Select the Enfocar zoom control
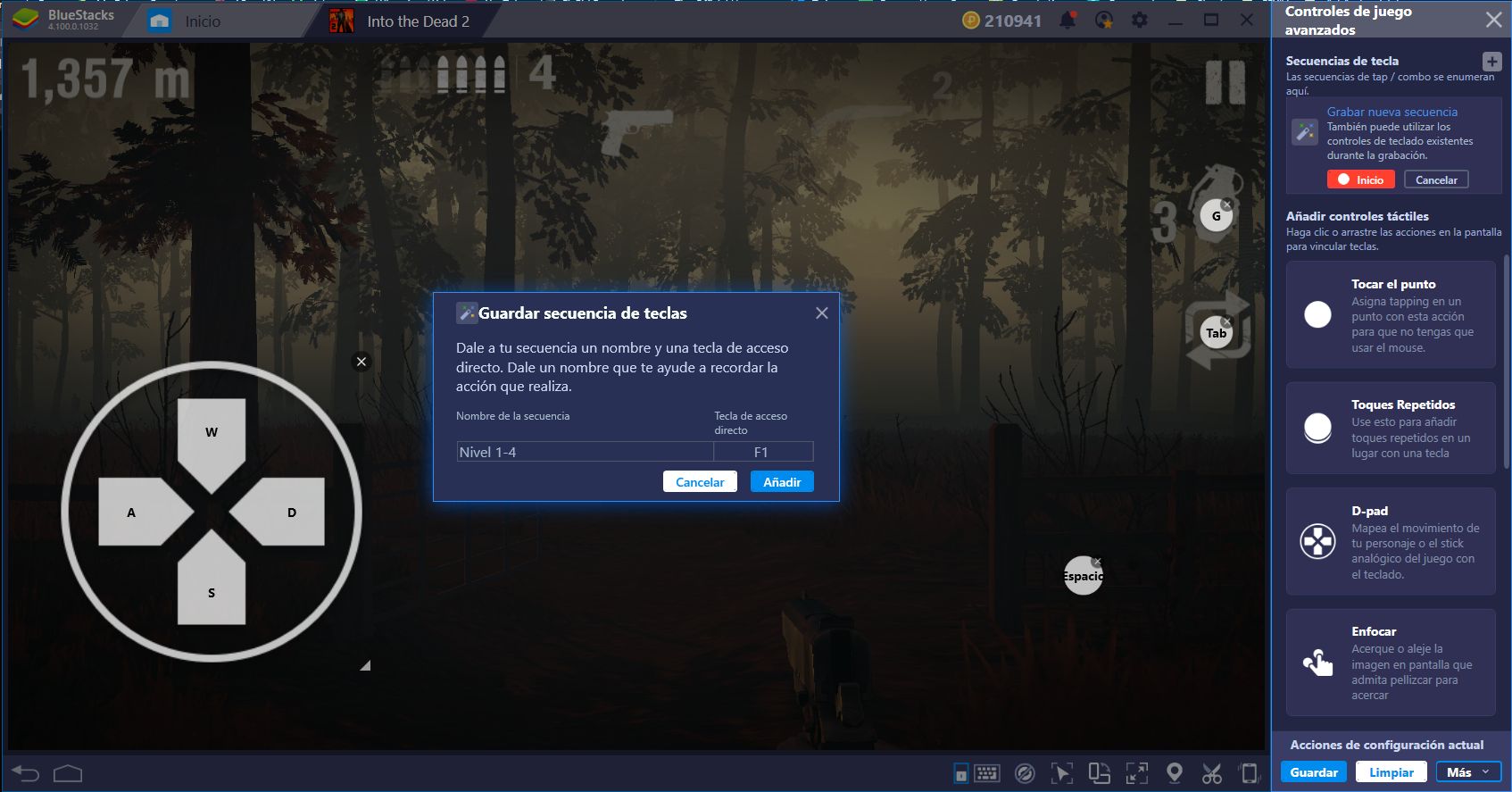The width and height of the screenshot is (1512, 792). pyautogui.click(x=1391, y=663)
